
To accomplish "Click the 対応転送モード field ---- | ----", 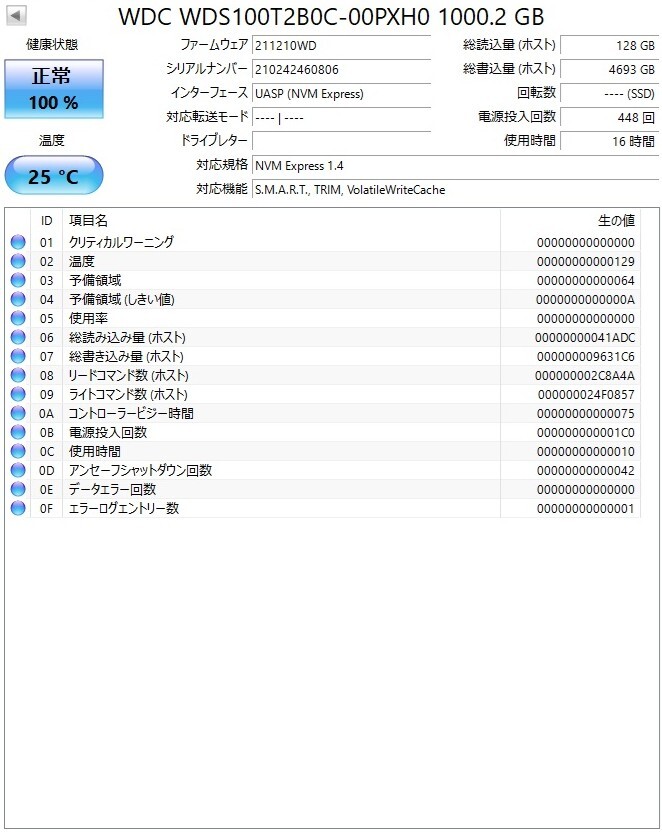I will [x=341, y=117].
